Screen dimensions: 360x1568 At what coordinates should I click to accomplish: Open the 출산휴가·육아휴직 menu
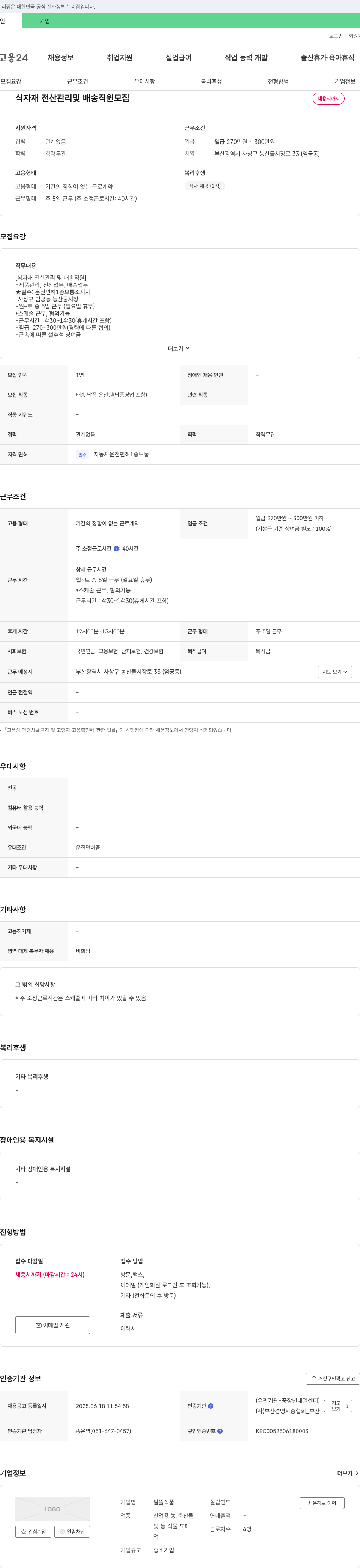(x=327, y=58)
